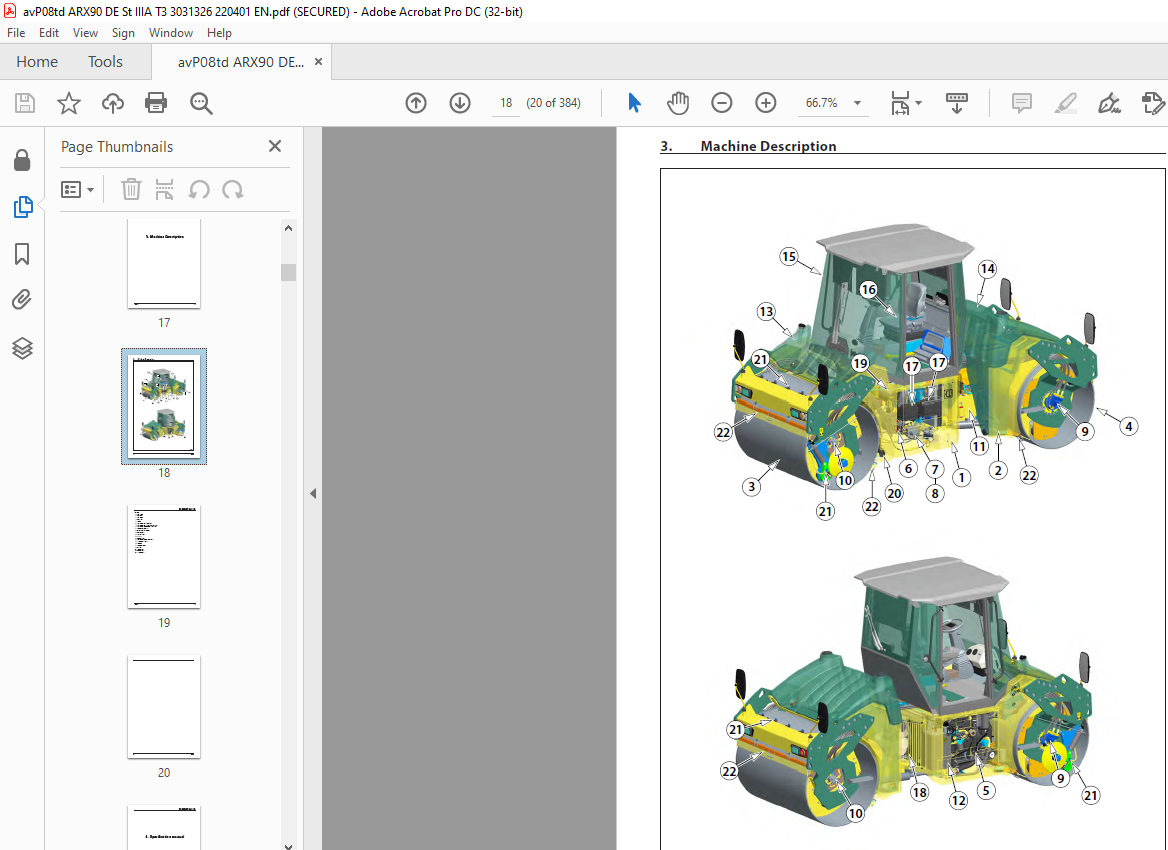Click the upload to cloud icon

tap(112, 103)
